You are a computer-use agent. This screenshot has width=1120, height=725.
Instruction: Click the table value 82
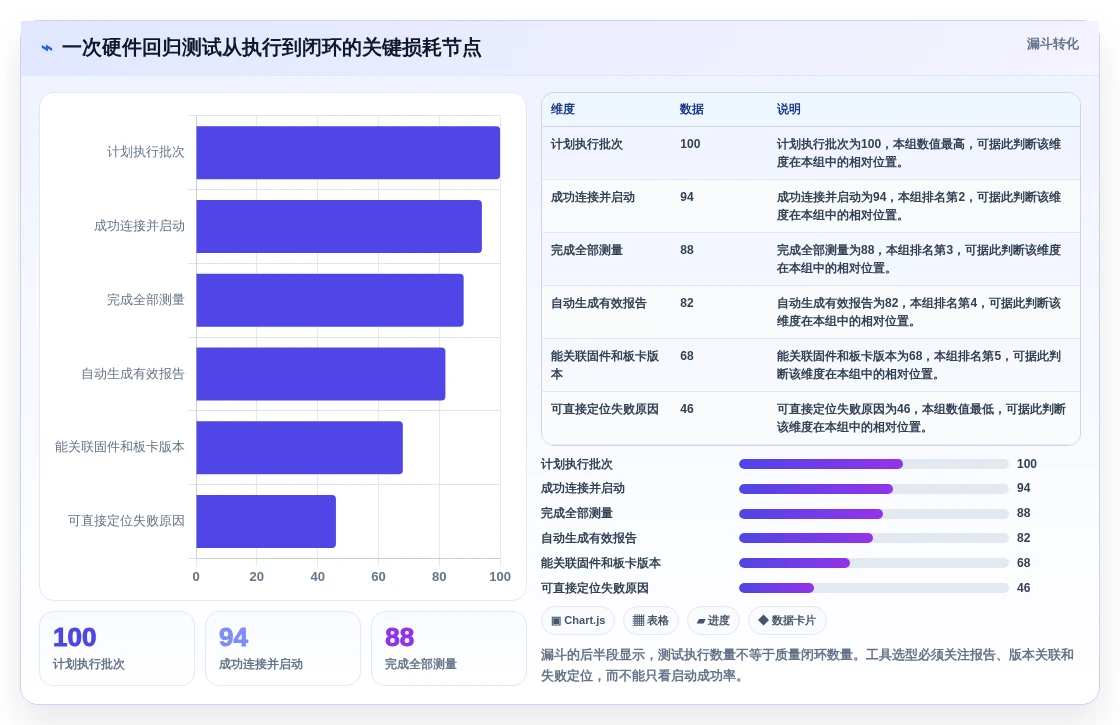point(686,303)
